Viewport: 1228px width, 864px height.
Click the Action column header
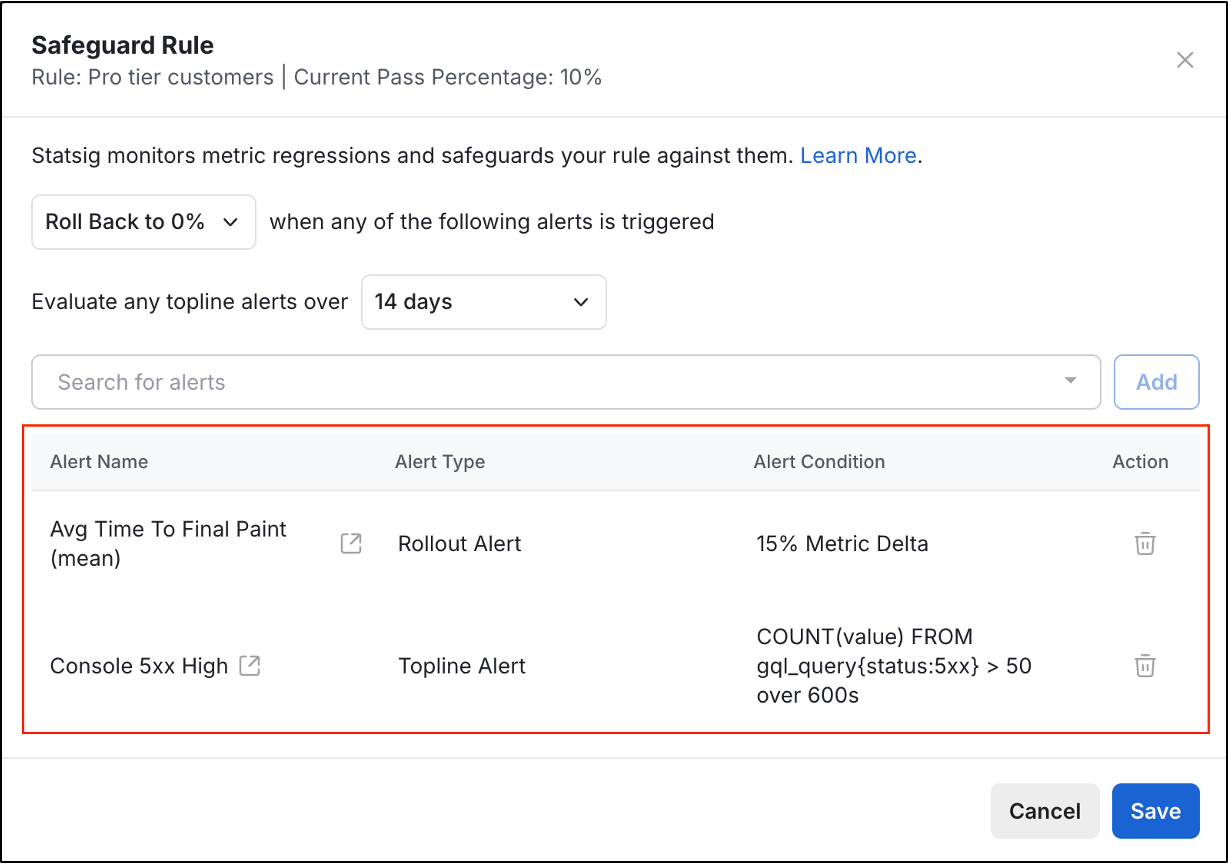click(x=1140, y=461)
